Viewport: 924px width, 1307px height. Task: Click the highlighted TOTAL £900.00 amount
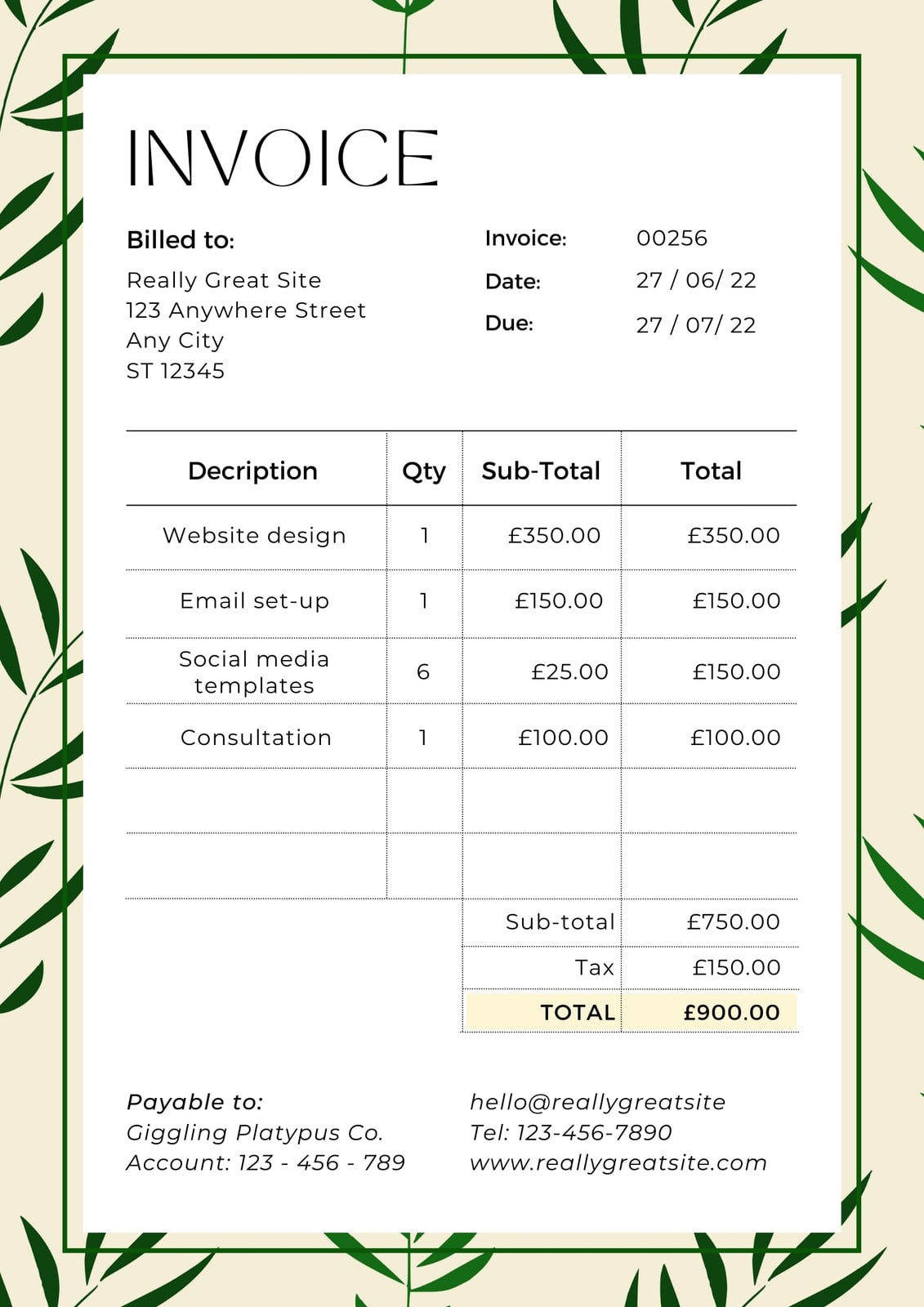[x=731, y=1013]
